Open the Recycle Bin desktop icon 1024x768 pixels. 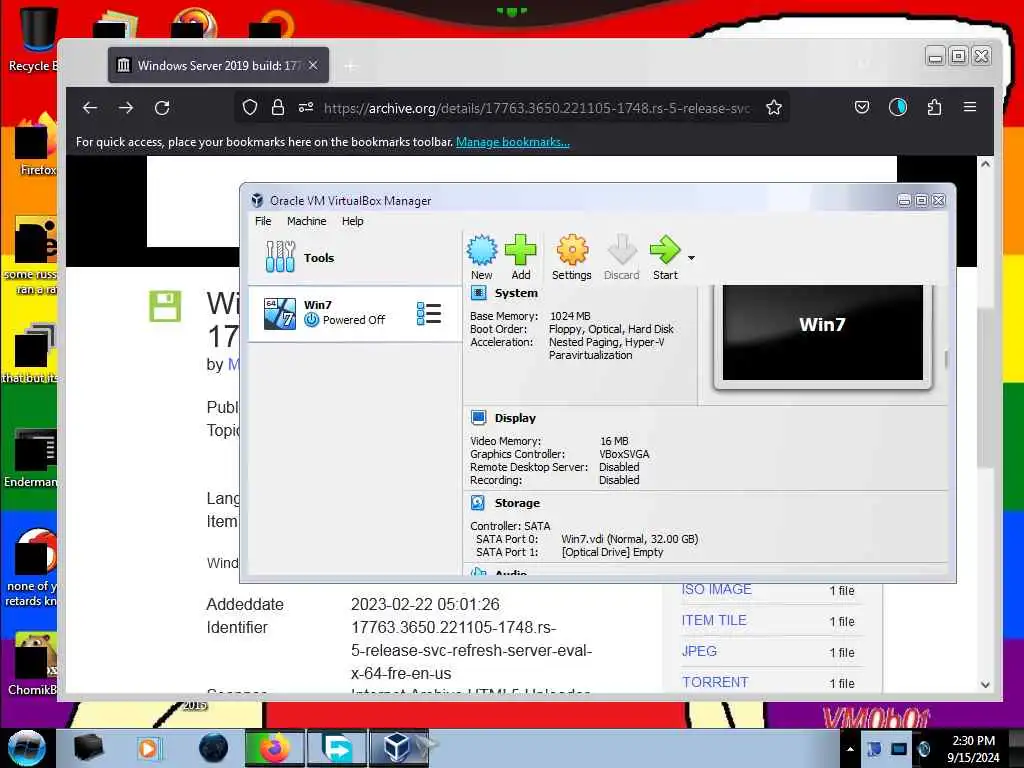(33, 39)
